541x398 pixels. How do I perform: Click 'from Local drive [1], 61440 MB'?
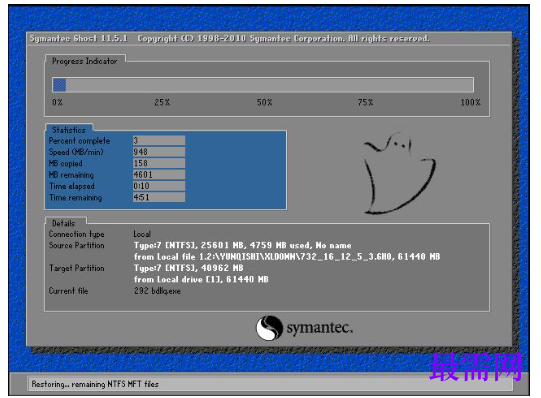201,280
